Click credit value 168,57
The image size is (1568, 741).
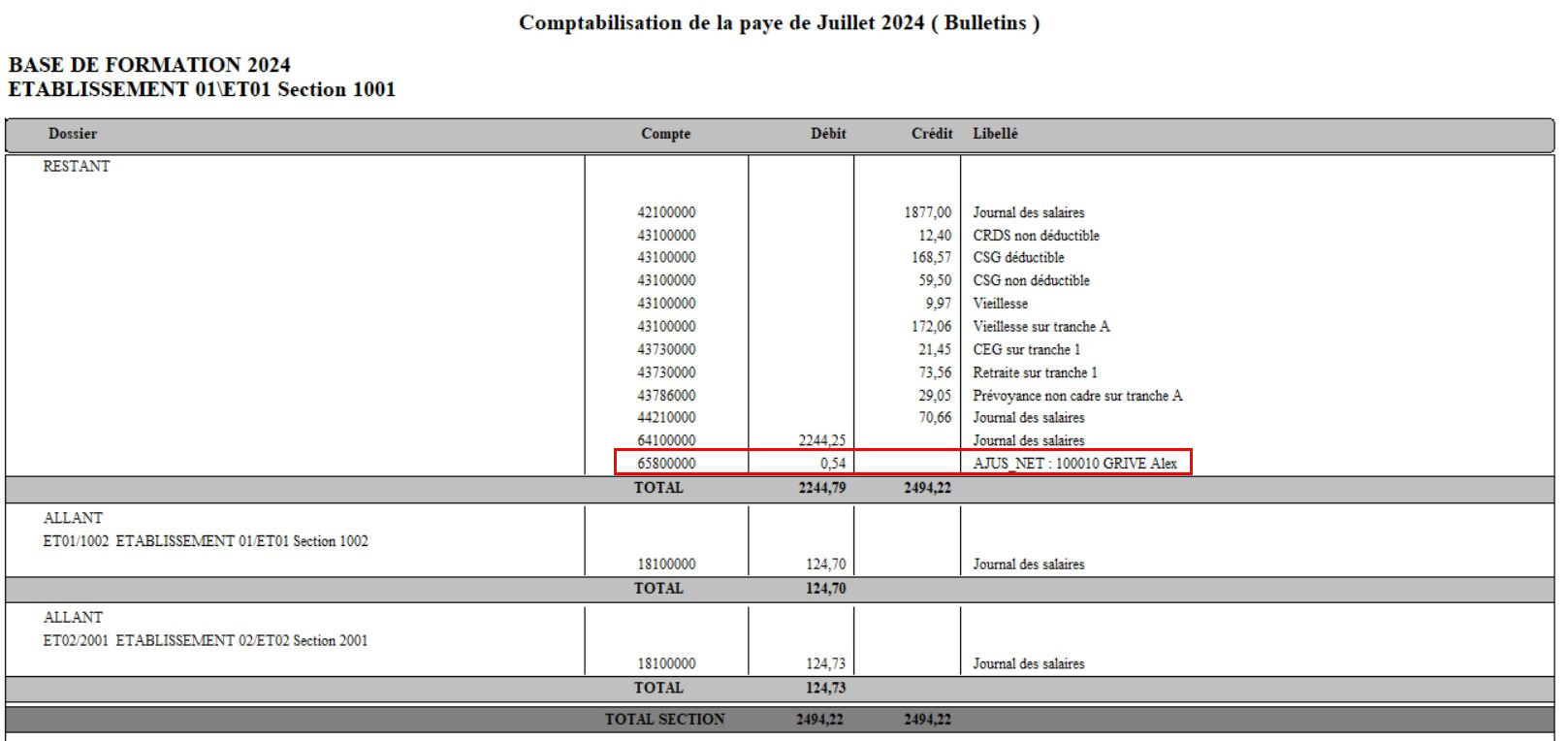(x=931, y=258)
